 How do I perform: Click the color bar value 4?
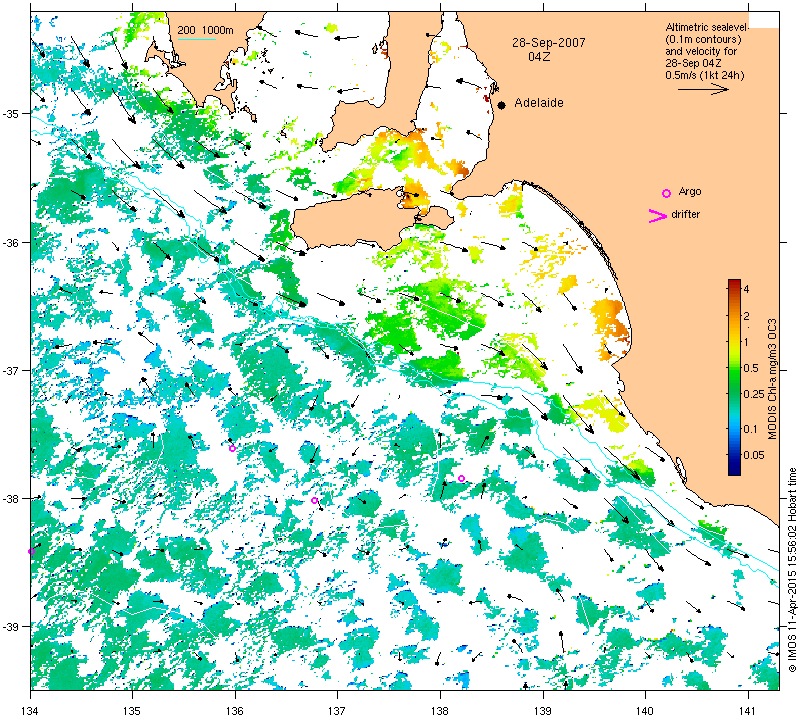pos(746,289)
